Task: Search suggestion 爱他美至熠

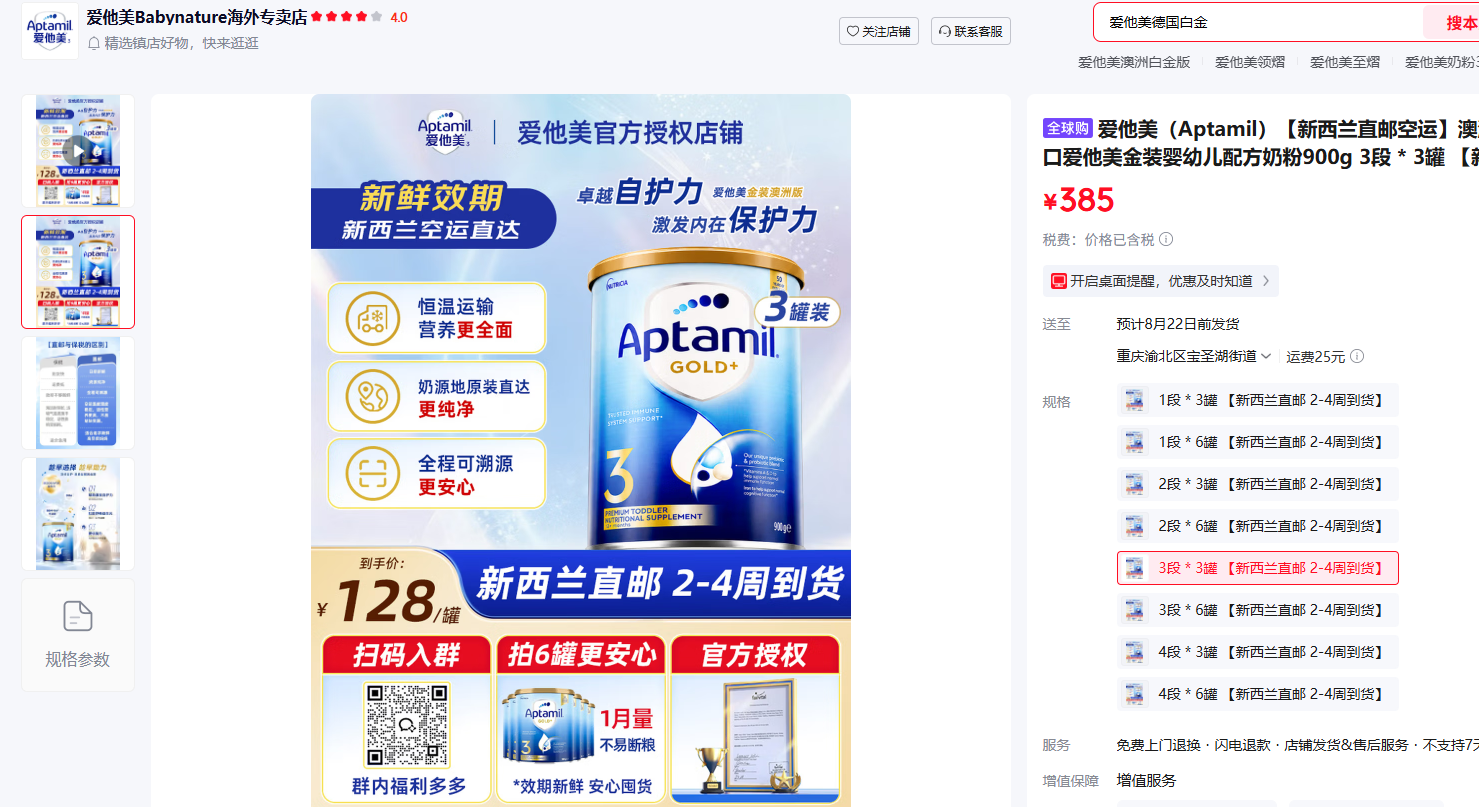Action: coord(1345,62)
